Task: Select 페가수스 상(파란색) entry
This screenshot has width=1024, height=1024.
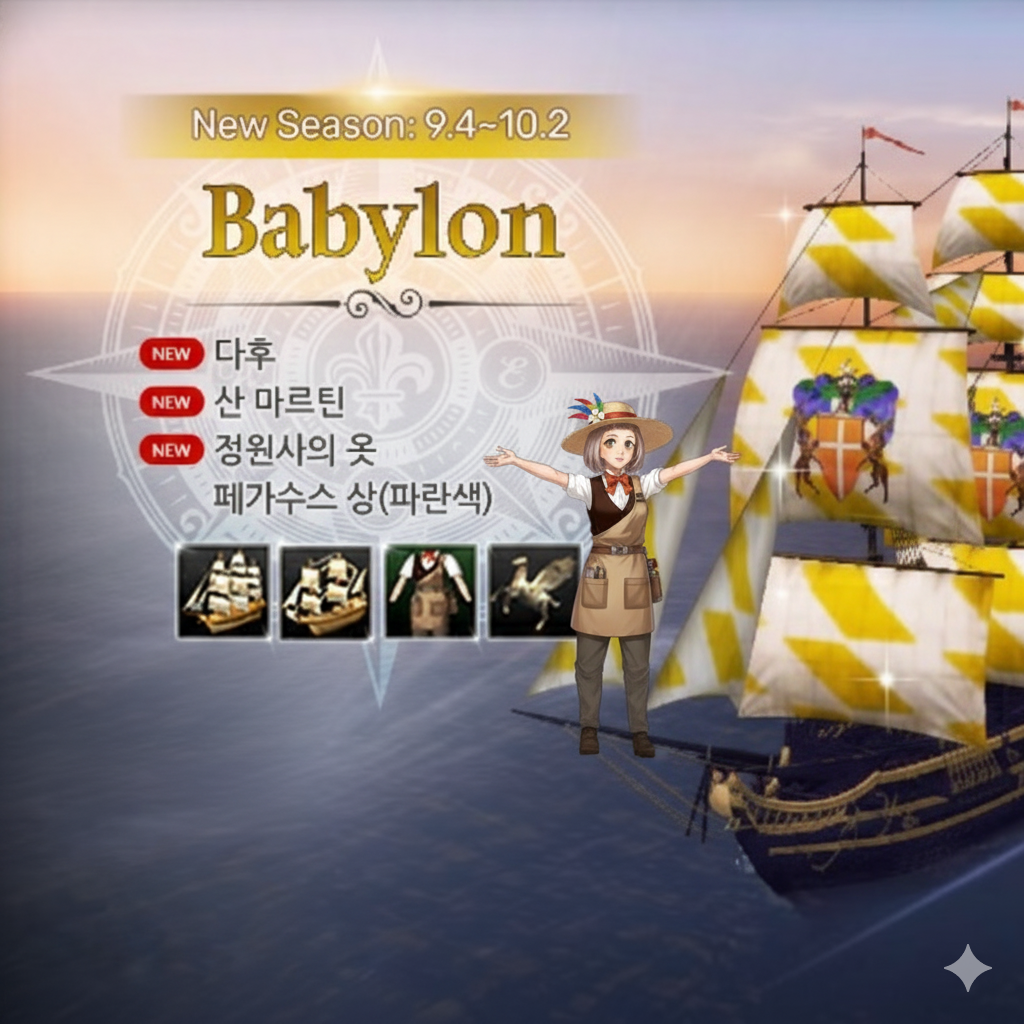Action: coord(353,499)
